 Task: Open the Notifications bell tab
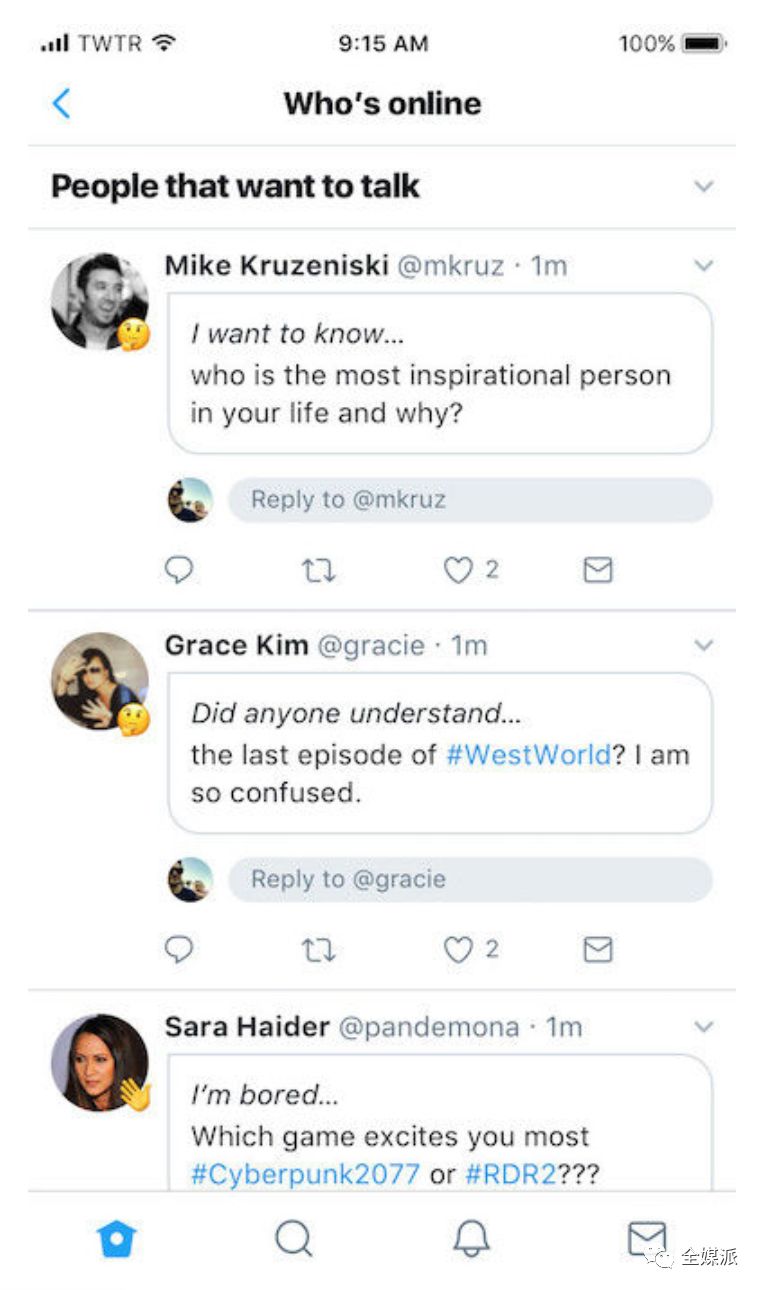coord(471,1240)
